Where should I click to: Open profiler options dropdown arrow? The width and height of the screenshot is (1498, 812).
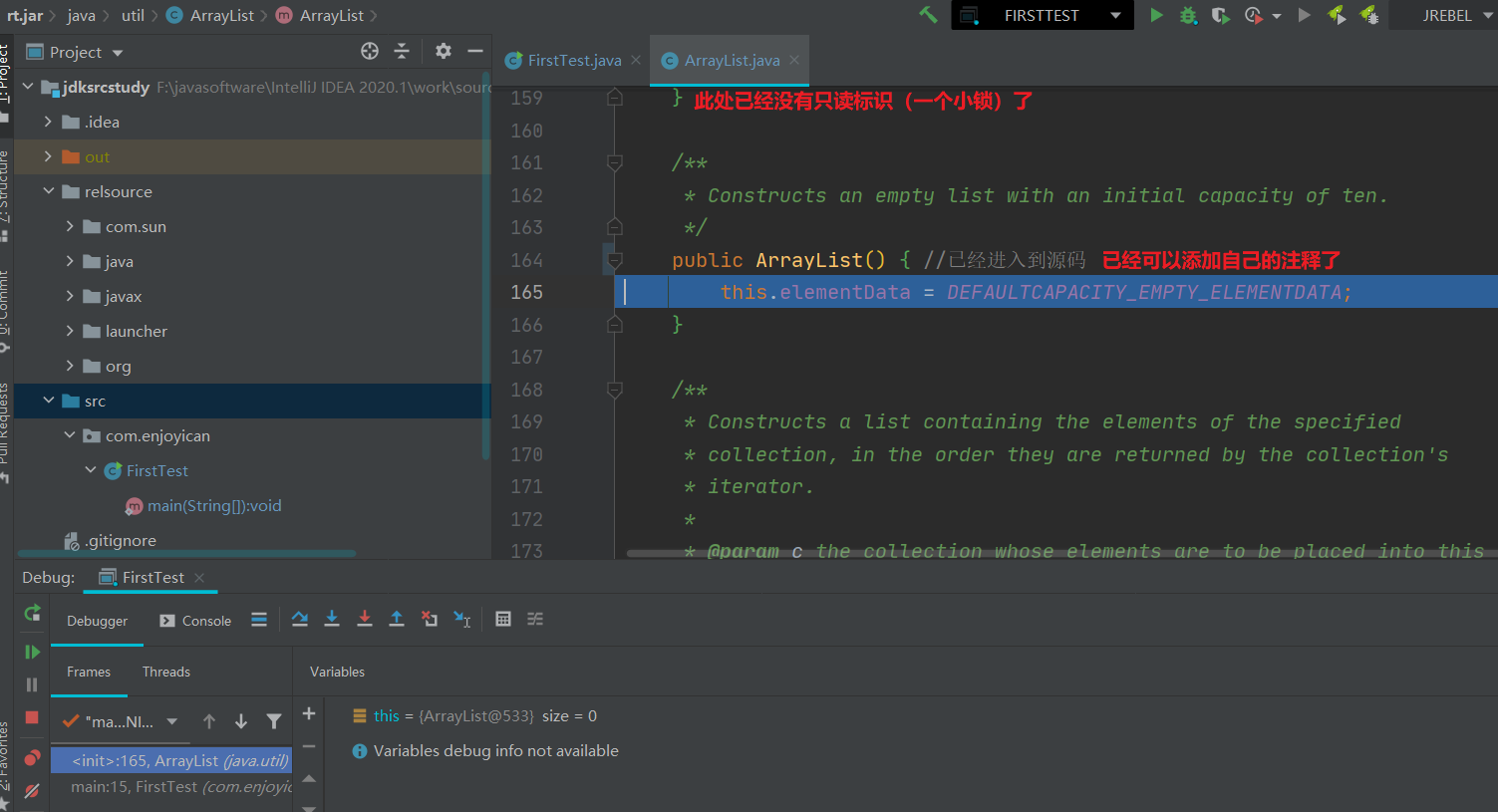[1277, 16]
